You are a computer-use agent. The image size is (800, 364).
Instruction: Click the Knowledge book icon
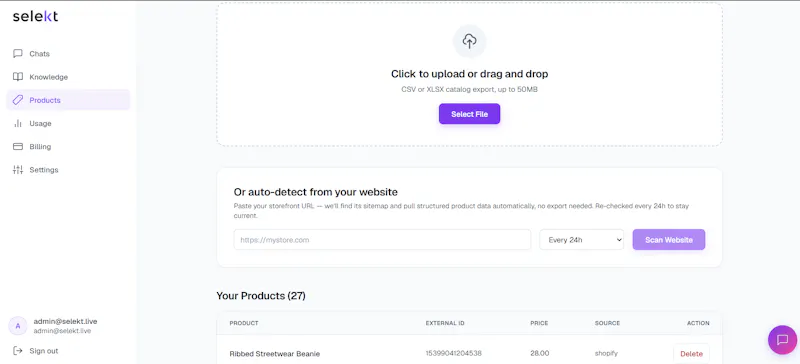[18, 77]
